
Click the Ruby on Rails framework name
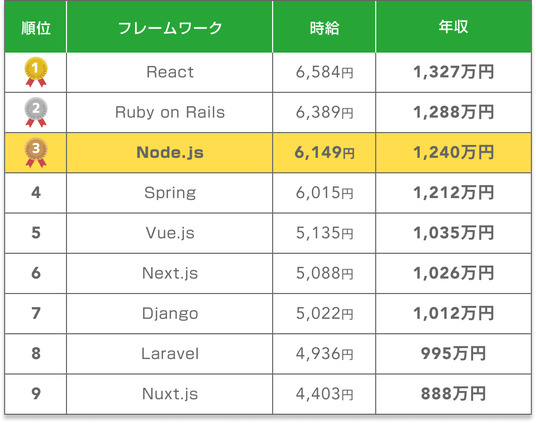(170, 112)
